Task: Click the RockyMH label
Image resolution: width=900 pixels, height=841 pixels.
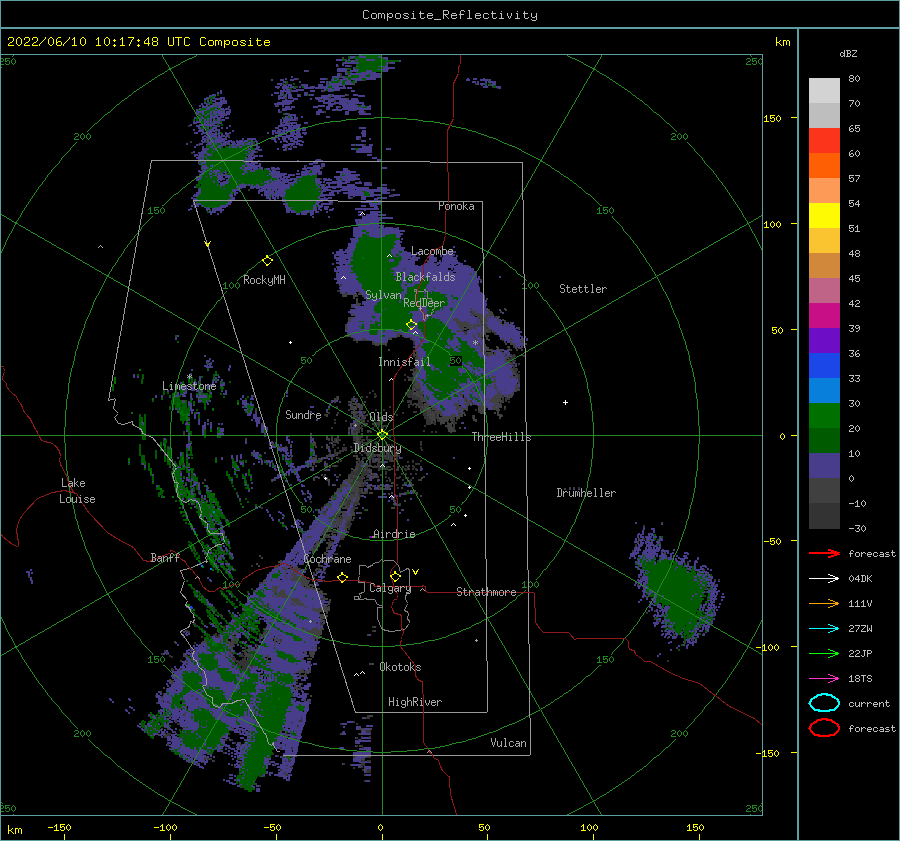Action: point(265,280)
